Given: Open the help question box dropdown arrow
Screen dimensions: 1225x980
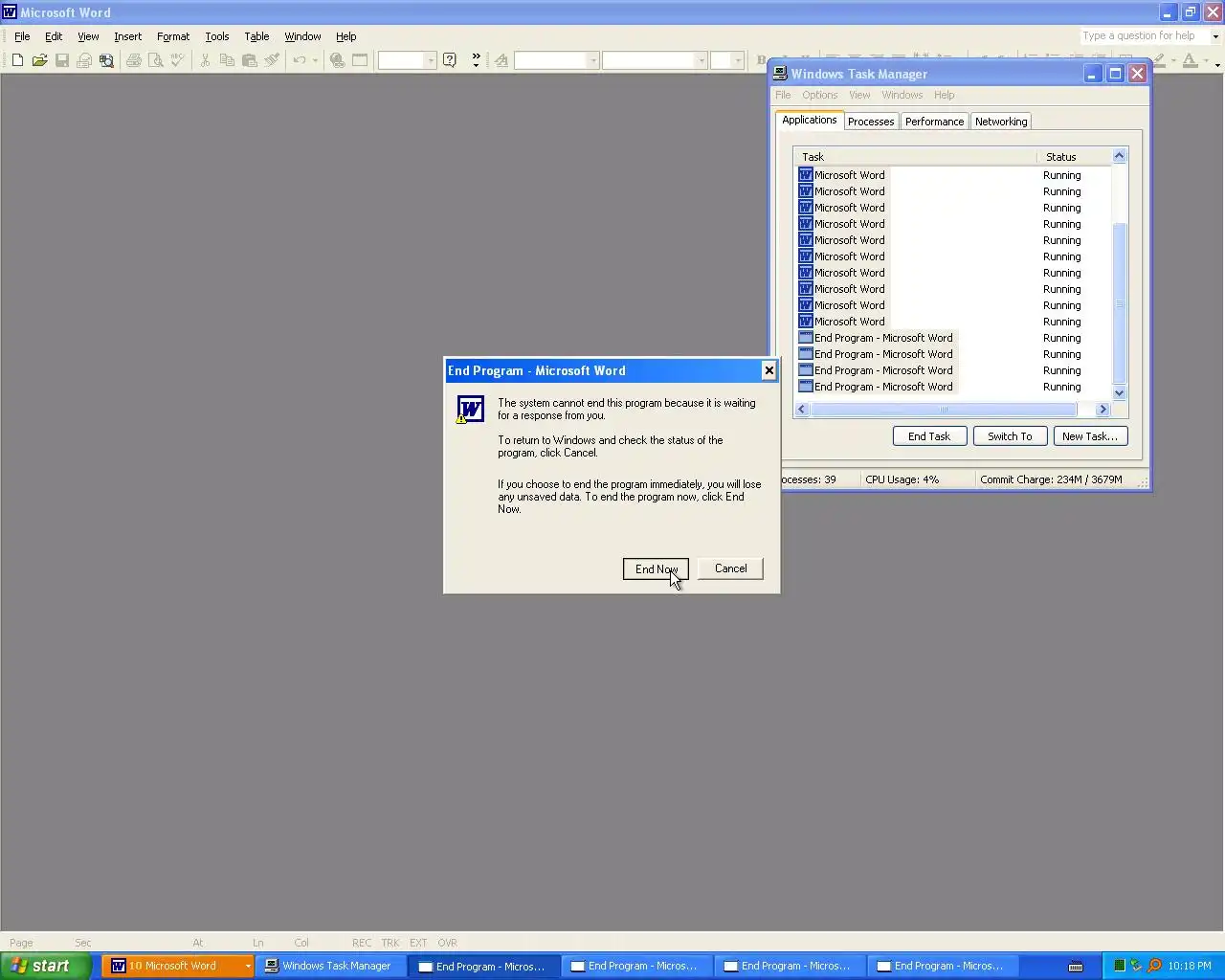Looking at the screenshot, I should point(1215,36).
